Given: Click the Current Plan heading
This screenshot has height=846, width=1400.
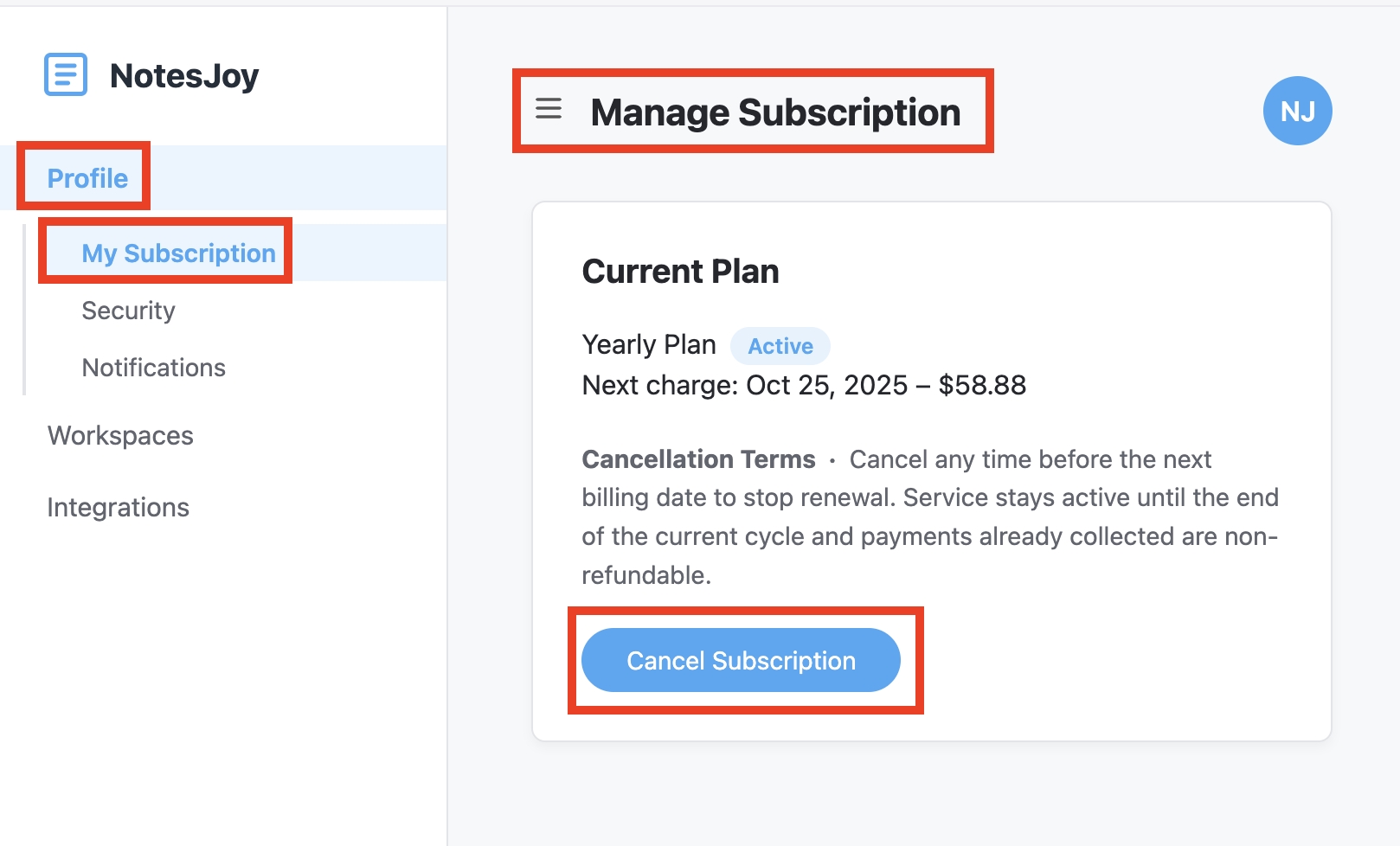Looking at the screenshot, I should 680,272.
